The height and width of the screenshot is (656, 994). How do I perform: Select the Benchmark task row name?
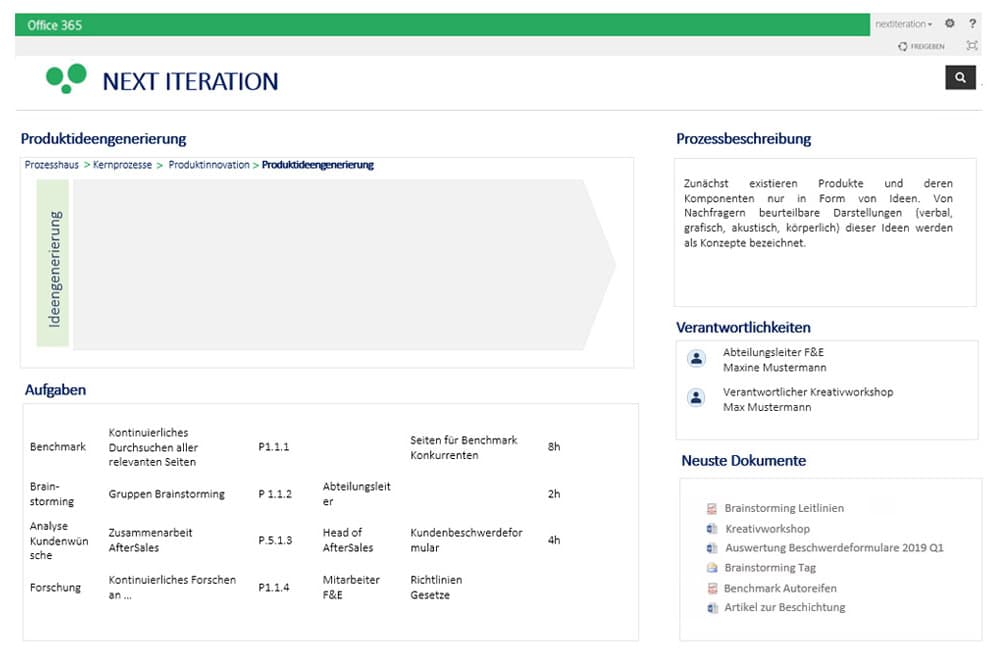[x=58, y=447]
